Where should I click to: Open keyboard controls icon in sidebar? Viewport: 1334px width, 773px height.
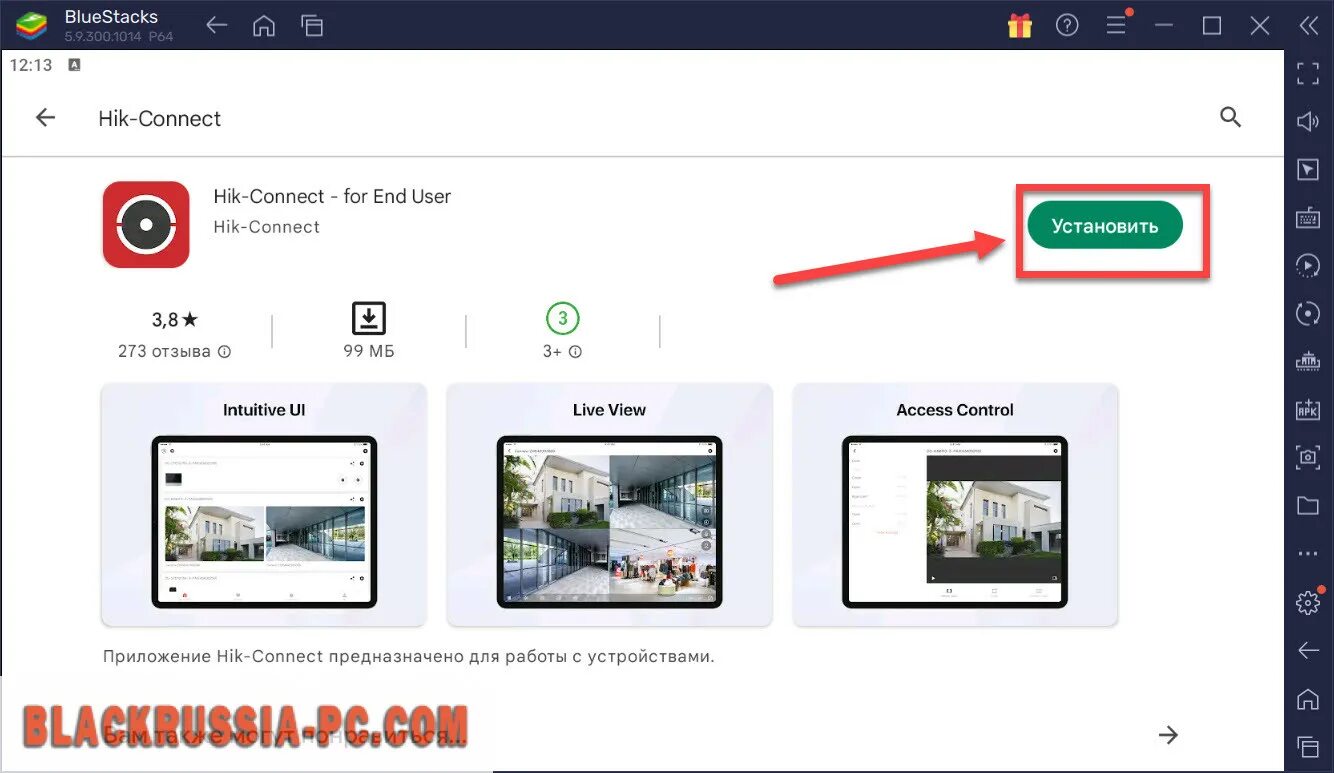click(x=1308, y=217)
